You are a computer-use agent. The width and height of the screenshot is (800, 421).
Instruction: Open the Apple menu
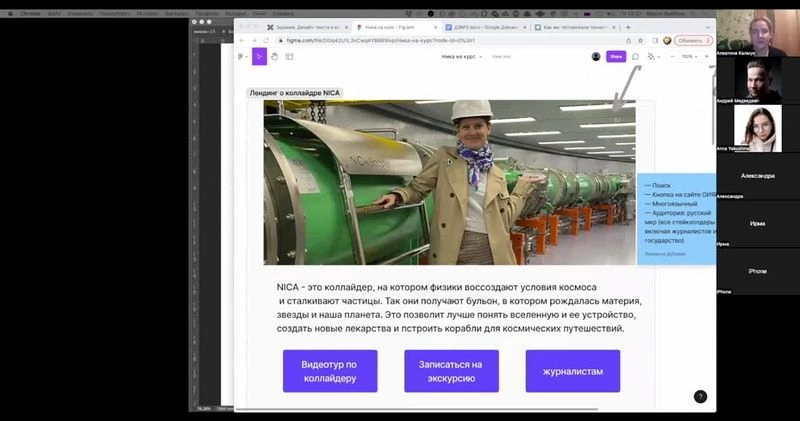[x=10, y=14]
